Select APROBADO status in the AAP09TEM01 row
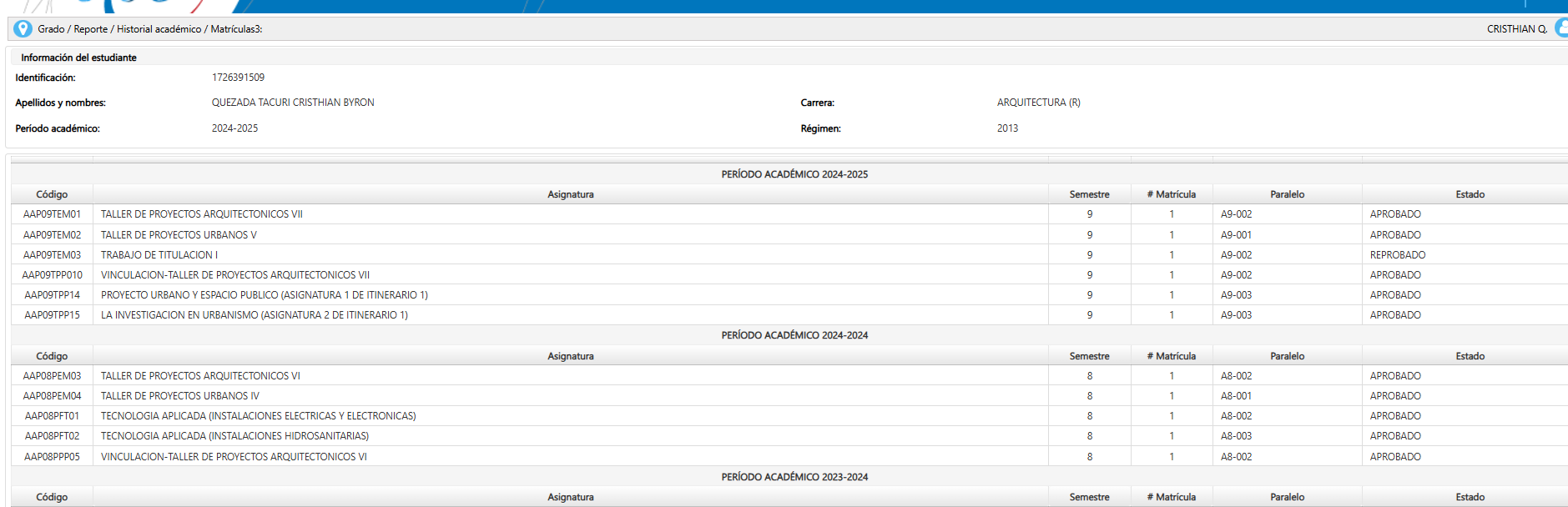Image resolution: width=1568 pixels, height=507 pixels. point(1395,214)
